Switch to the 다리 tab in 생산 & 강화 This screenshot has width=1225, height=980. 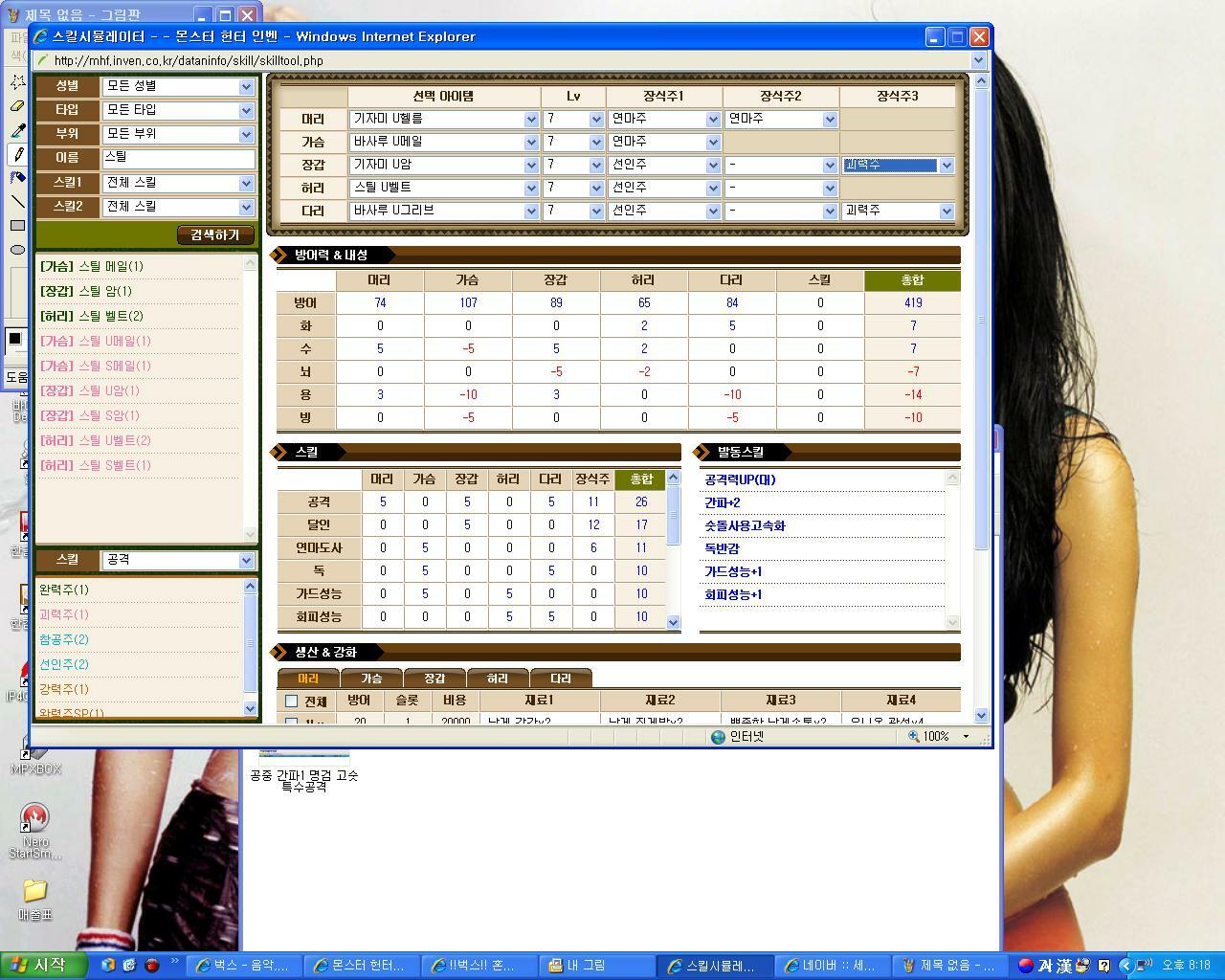(561, 678)
